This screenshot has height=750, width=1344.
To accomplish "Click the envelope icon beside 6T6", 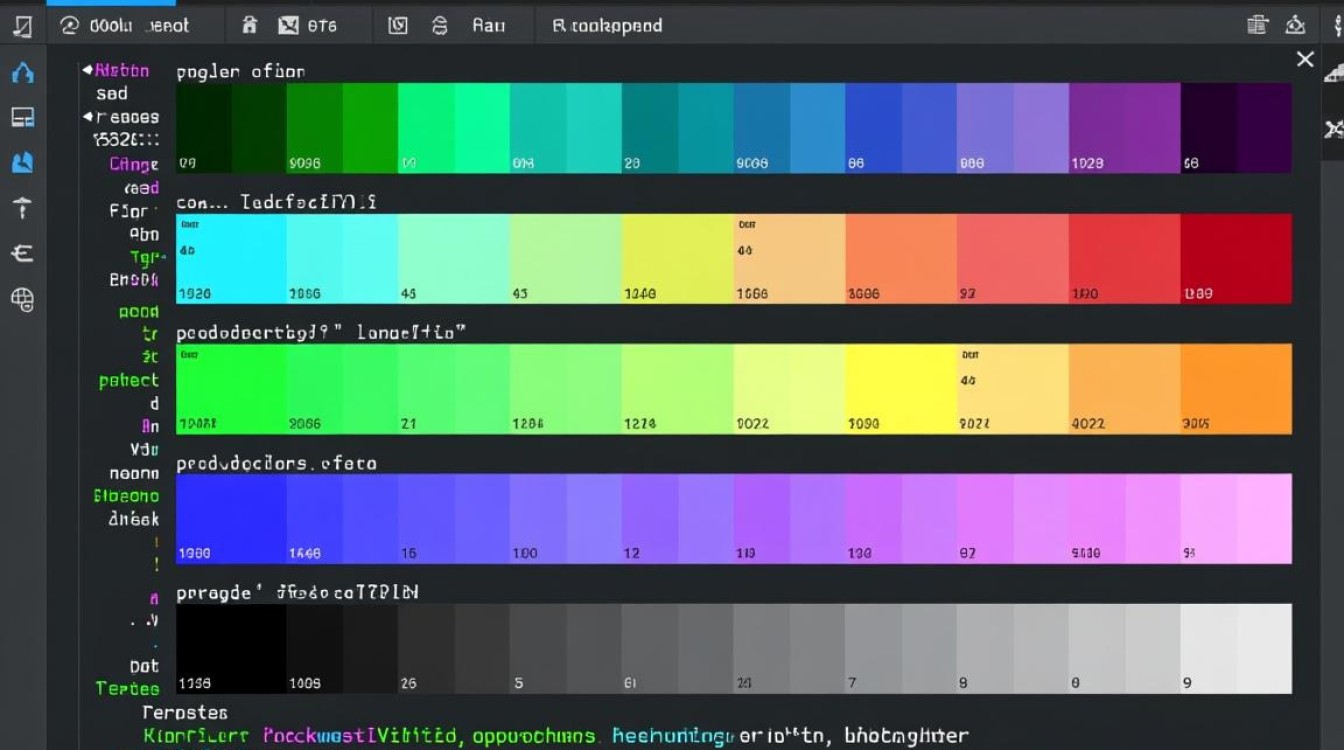I will pos(289,26).
